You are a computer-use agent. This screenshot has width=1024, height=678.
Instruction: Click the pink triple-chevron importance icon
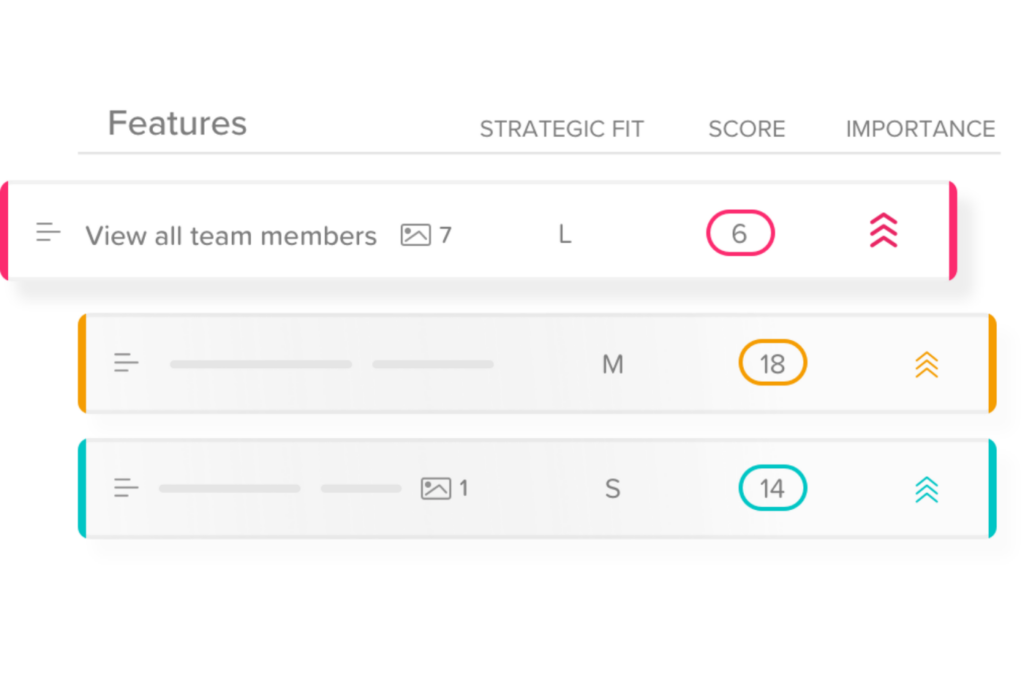coord(883,232)
